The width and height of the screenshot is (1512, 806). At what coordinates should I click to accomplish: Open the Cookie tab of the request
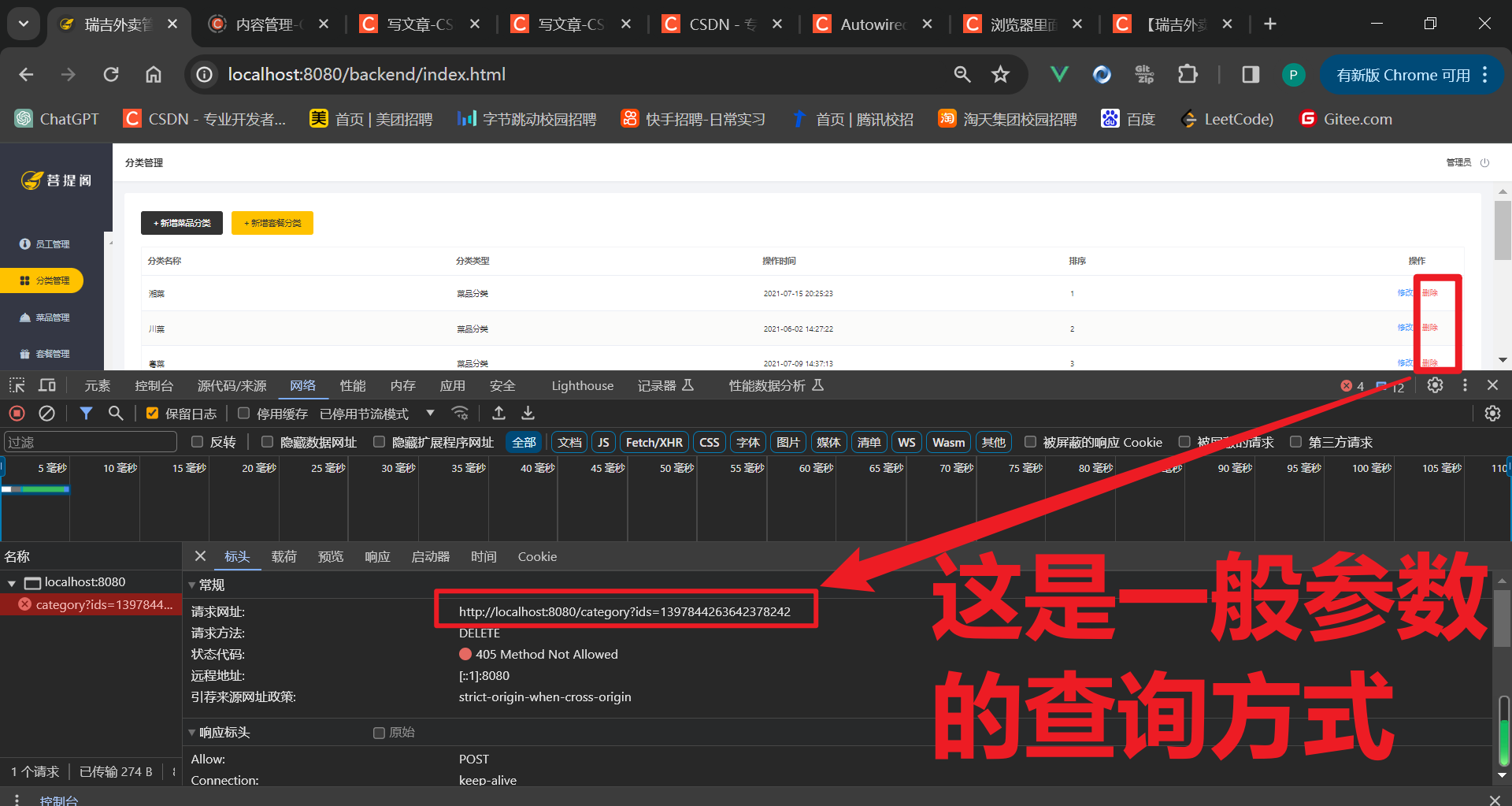pyautogui.click(x=537, y=556)
